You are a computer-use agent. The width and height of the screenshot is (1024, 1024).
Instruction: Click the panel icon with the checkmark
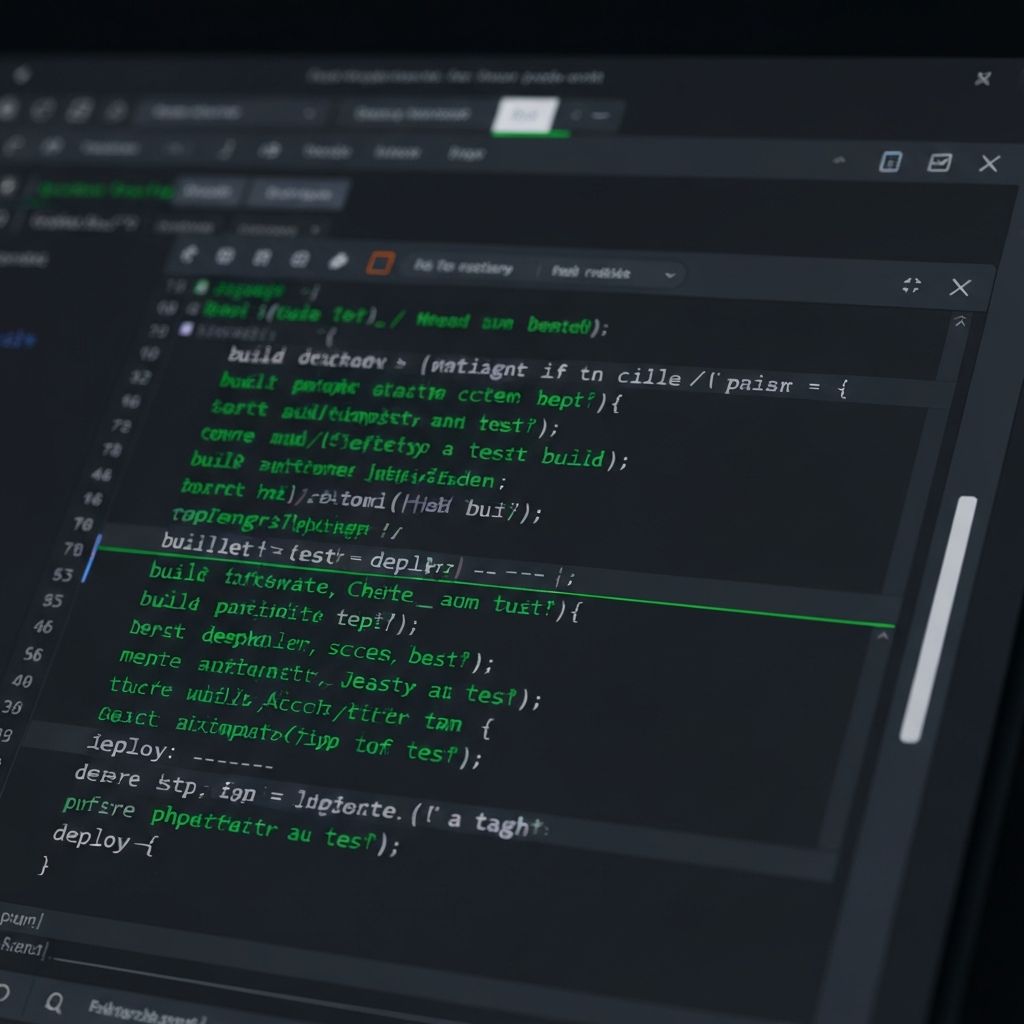coord(939,162)
